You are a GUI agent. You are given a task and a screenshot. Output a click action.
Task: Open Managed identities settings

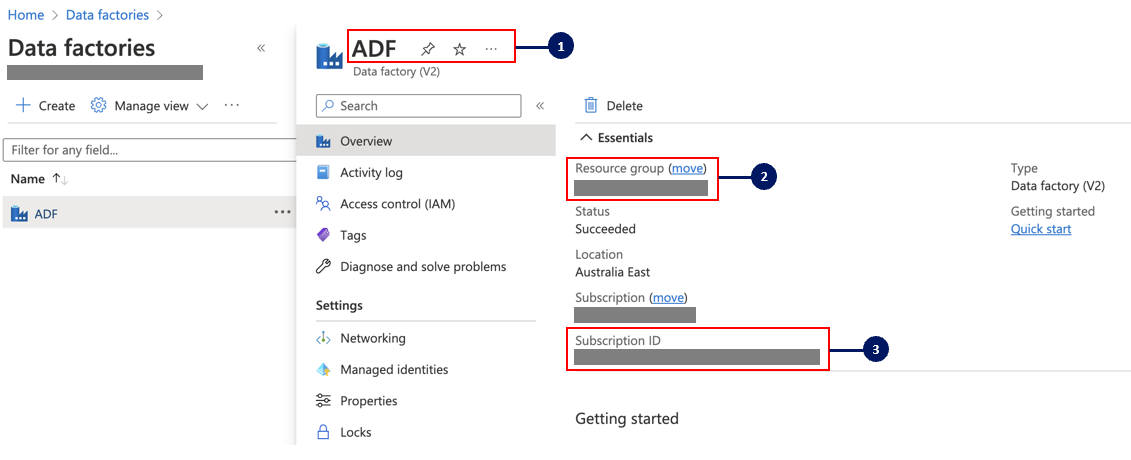tap(394, 369)
